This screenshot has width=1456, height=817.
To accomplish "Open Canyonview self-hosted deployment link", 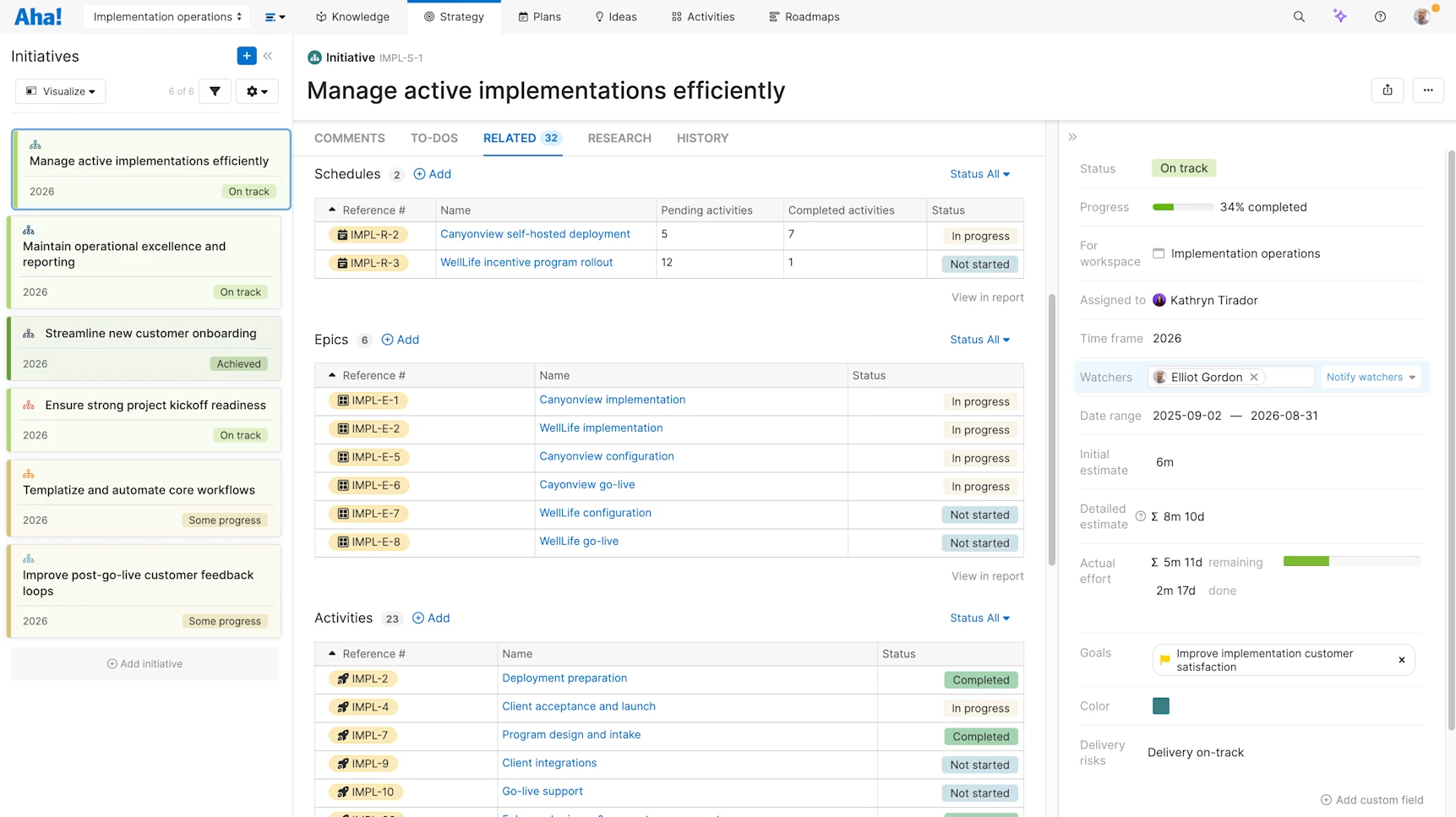I will tap(535, 234).
